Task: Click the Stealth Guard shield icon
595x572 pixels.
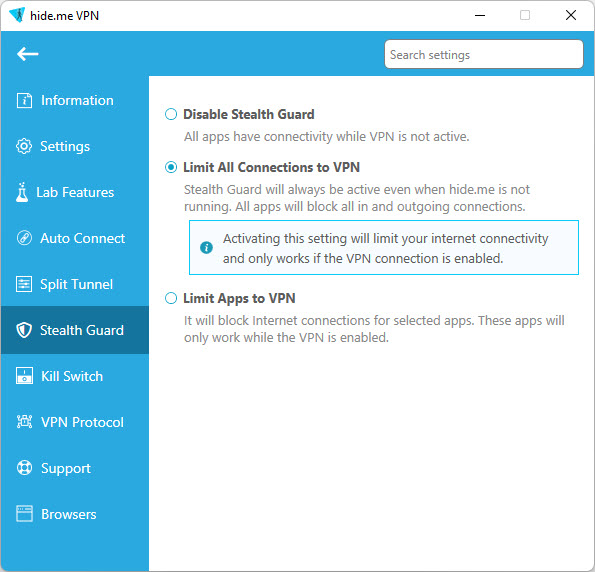Action: tap(24, 330)
